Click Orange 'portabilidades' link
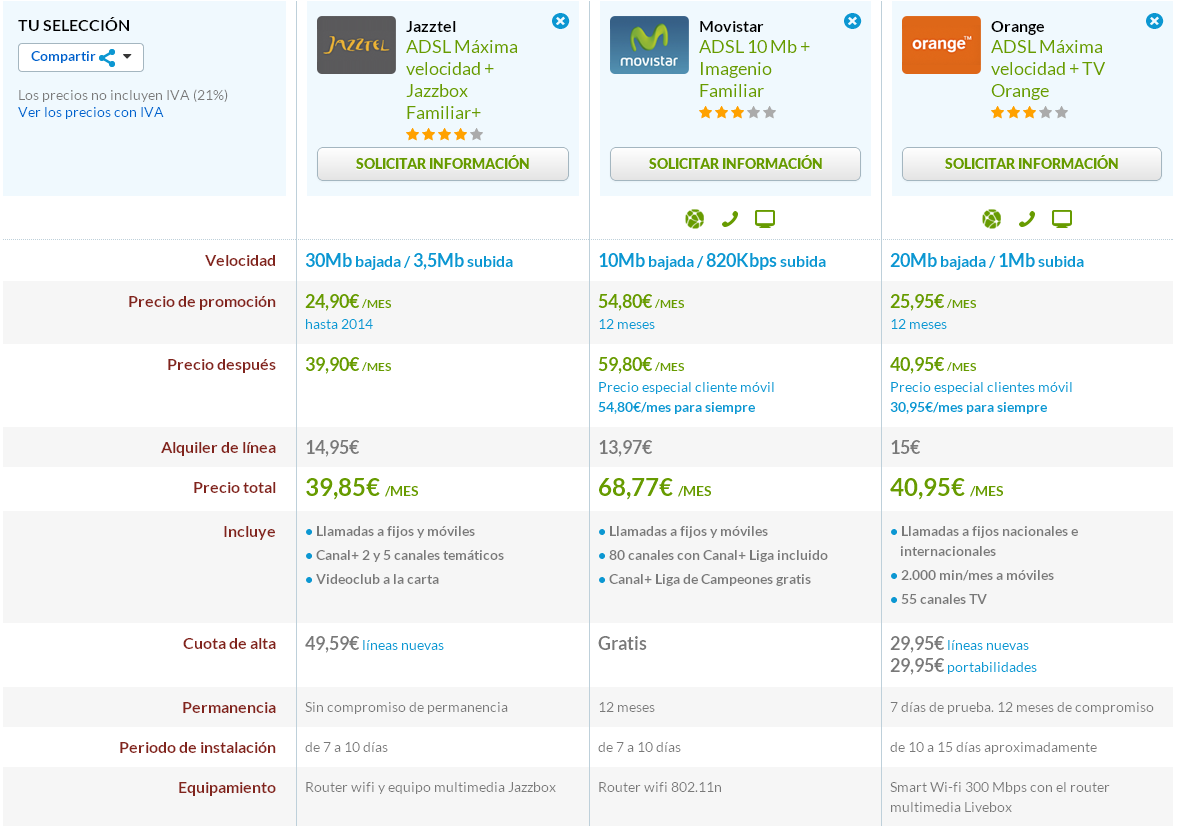This screenshot has width=1177, height=826. point(992,667)
